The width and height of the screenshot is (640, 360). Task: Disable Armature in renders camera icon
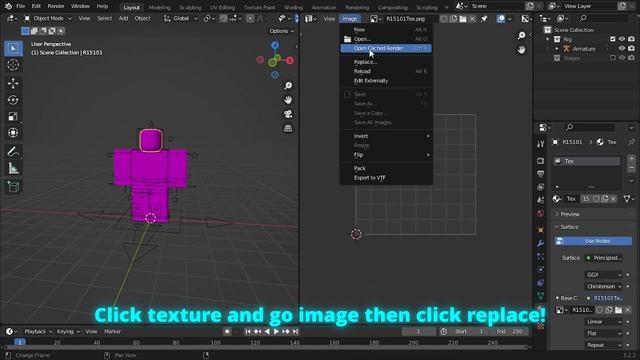631,49
